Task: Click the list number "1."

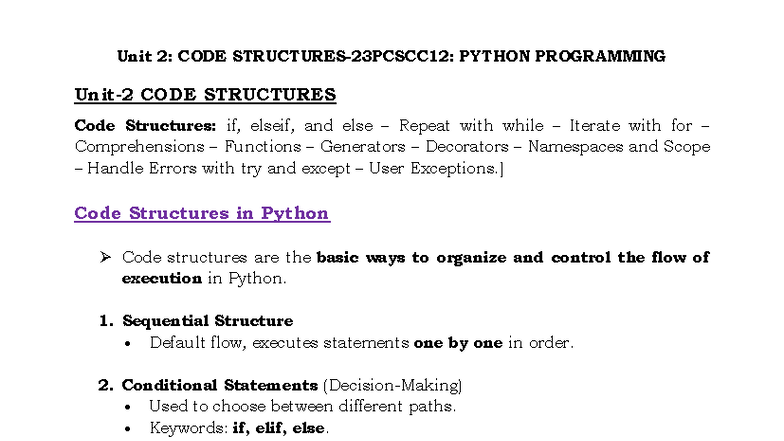Action: [105, 321]
